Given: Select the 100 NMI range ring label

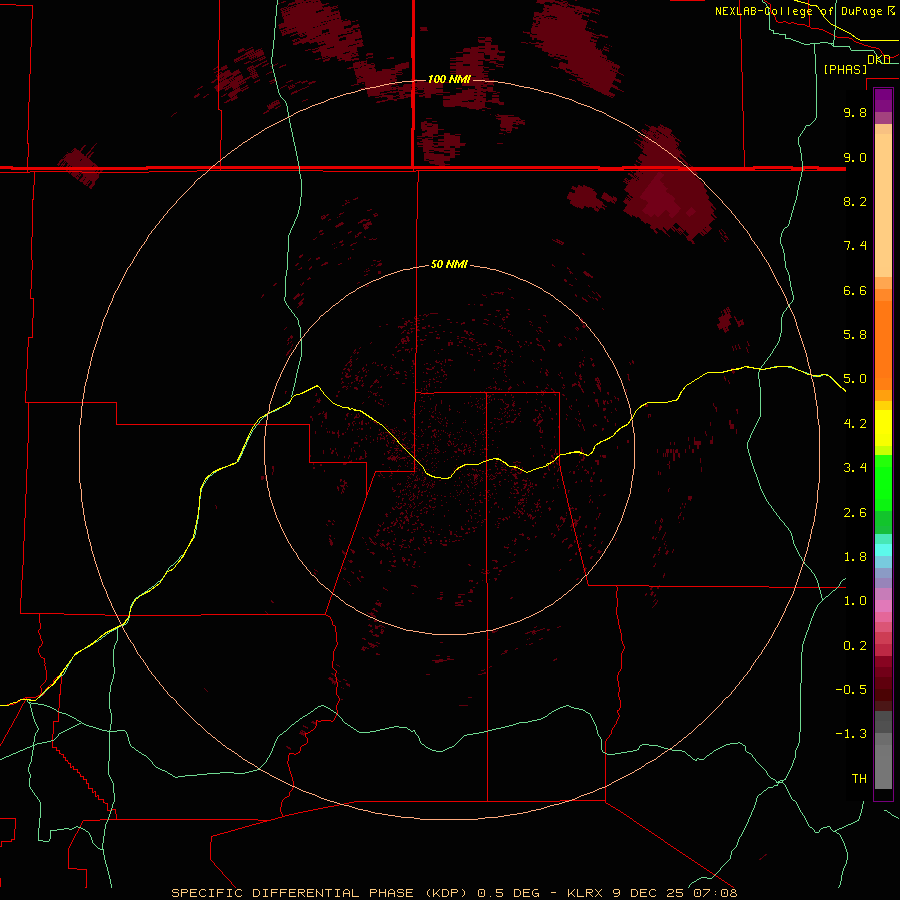Looking at the screenshot, I should 449,79.
